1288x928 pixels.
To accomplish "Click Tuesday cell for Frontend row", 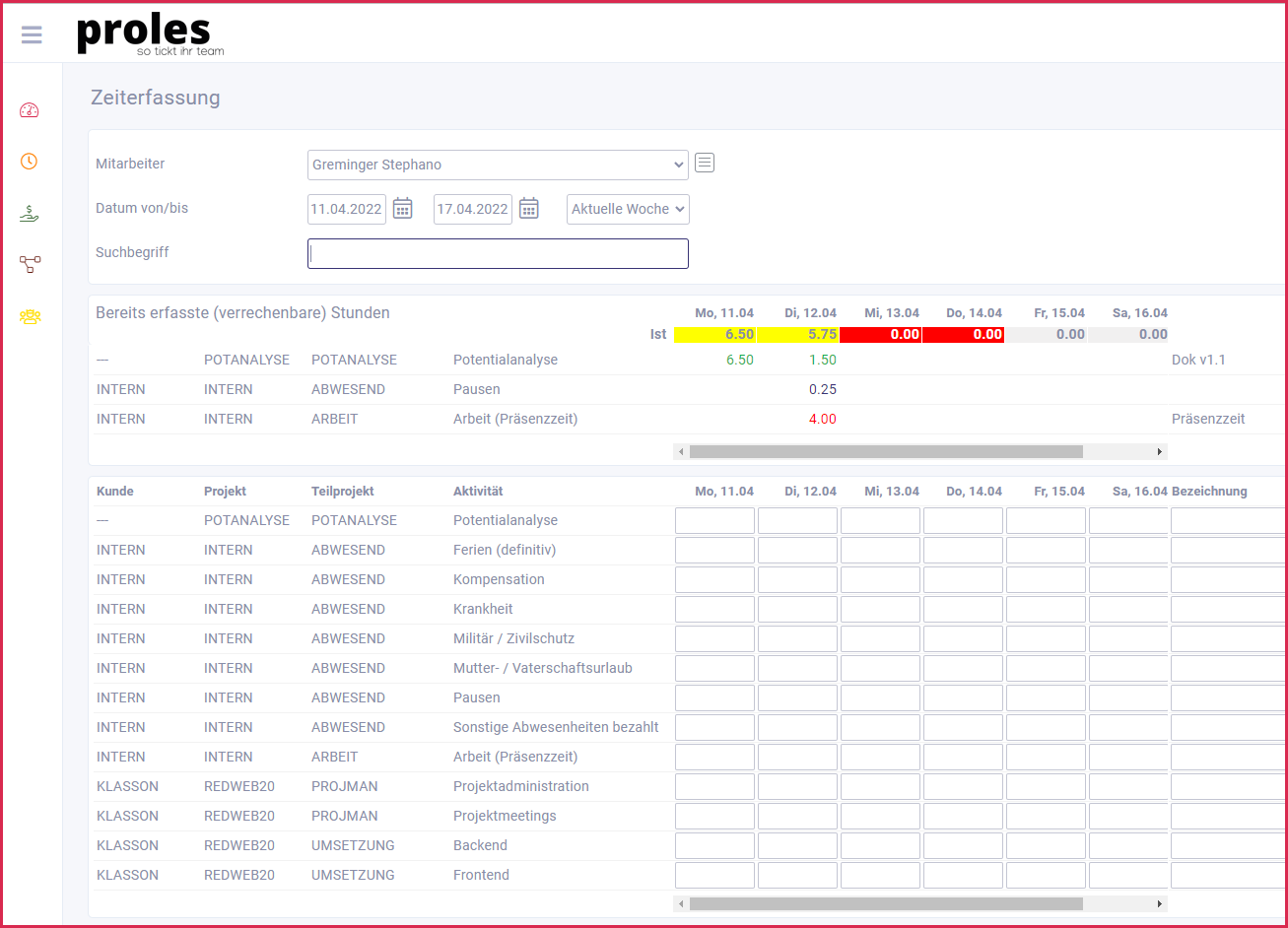I will (797, 875).
